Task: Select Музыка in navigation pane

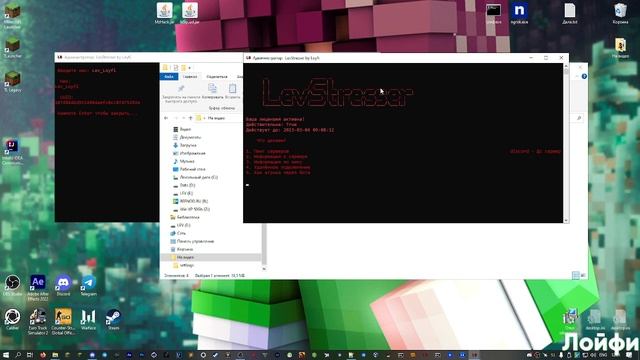Action: pyautogui.click(x=187, y=161)
